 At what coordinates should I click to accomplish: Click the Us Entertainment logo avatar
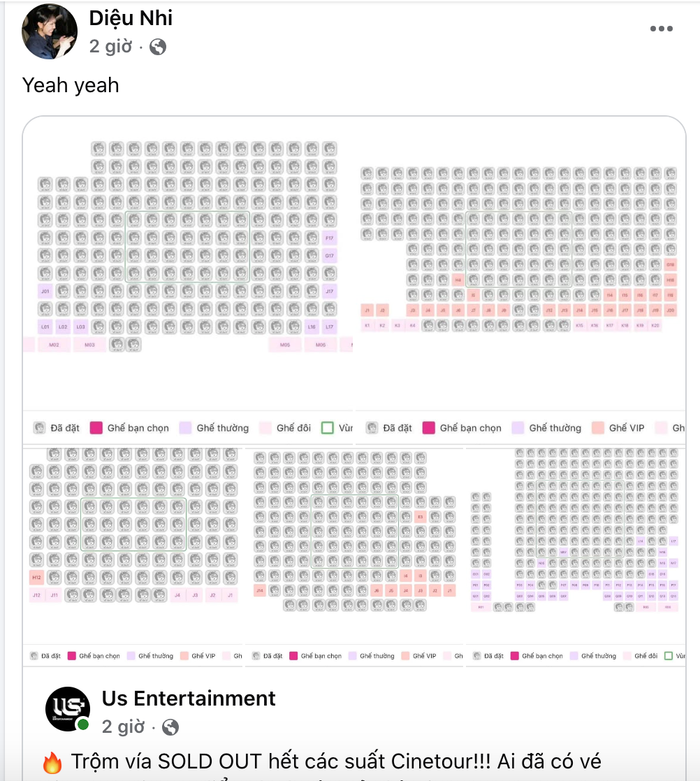pos(68,709)
